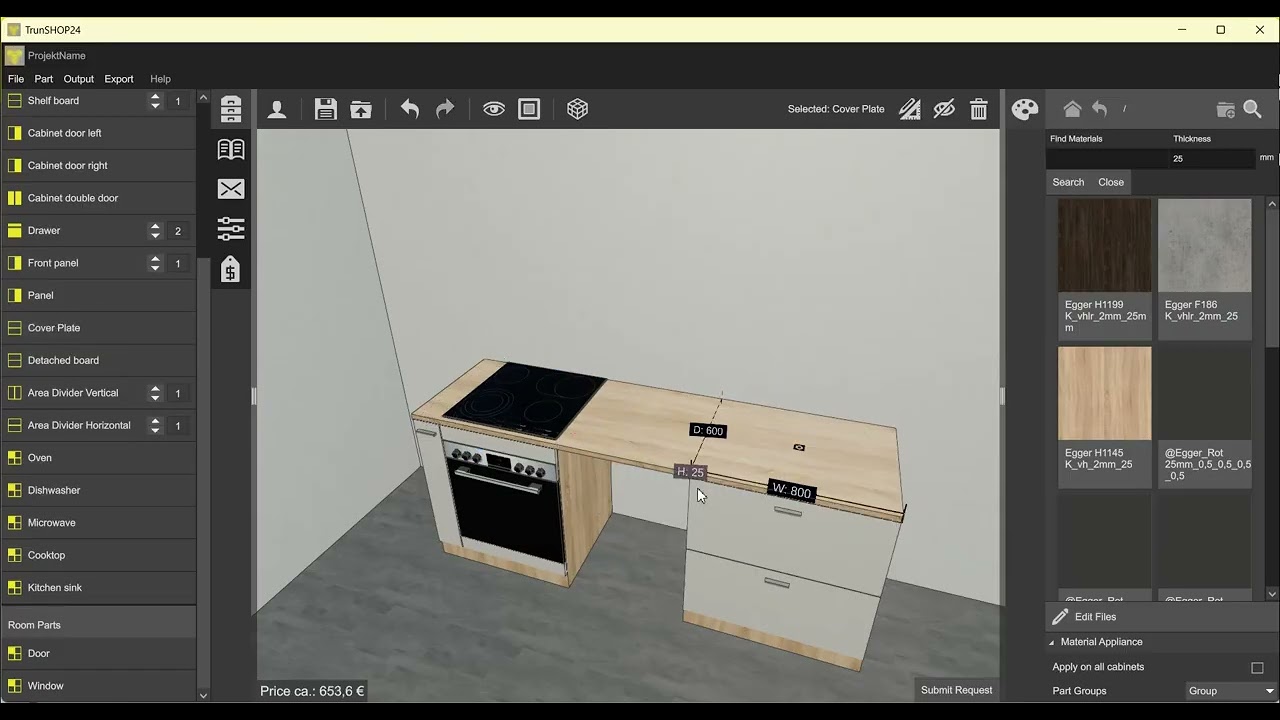Go to the materials home folder
Viewport: 1280px width, 720px height.
(1072, 109)
